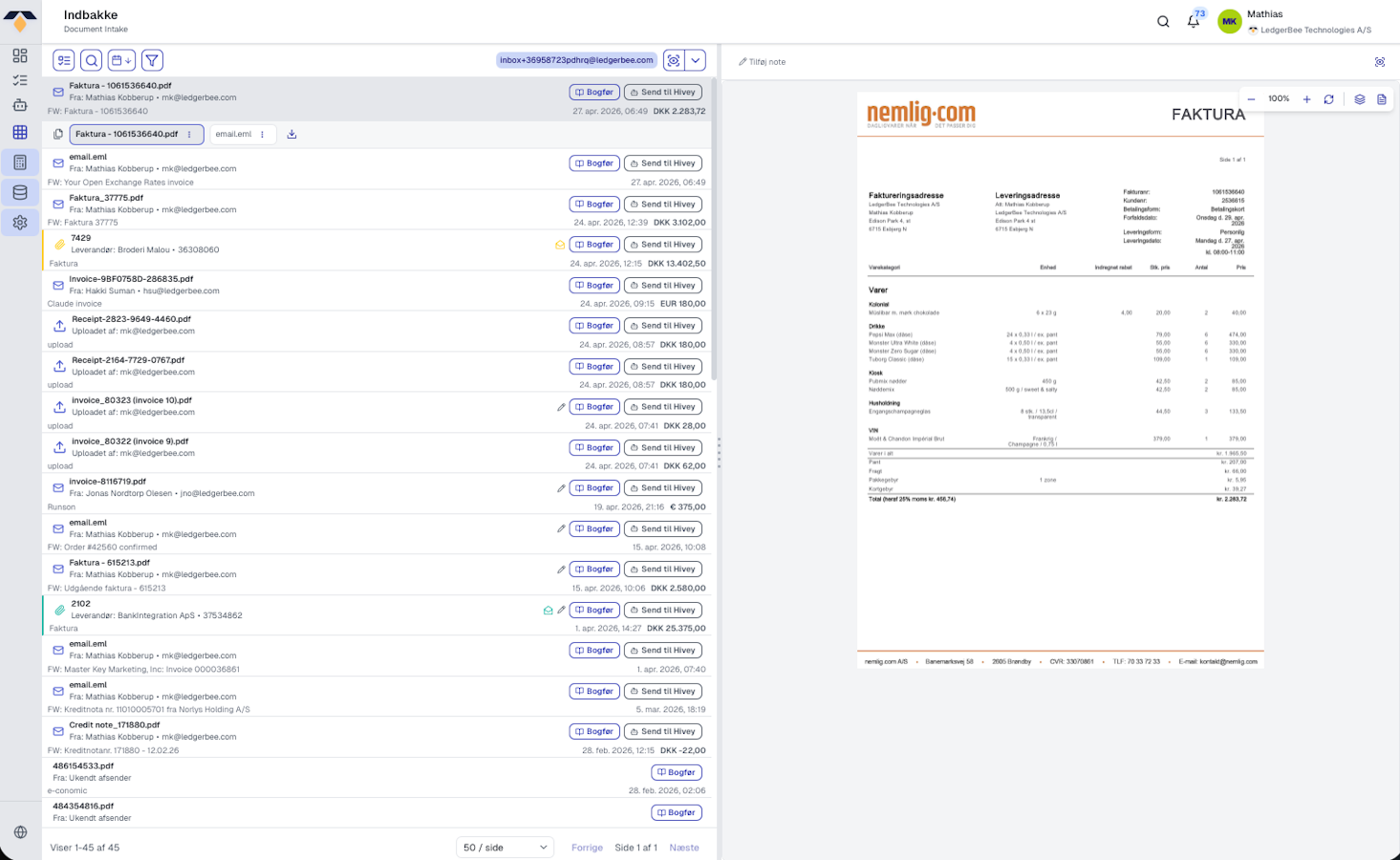The image size is (1400, 860).
Task: Zoom in the invoice with the plus icon
Action: (x=1306, y=99)
